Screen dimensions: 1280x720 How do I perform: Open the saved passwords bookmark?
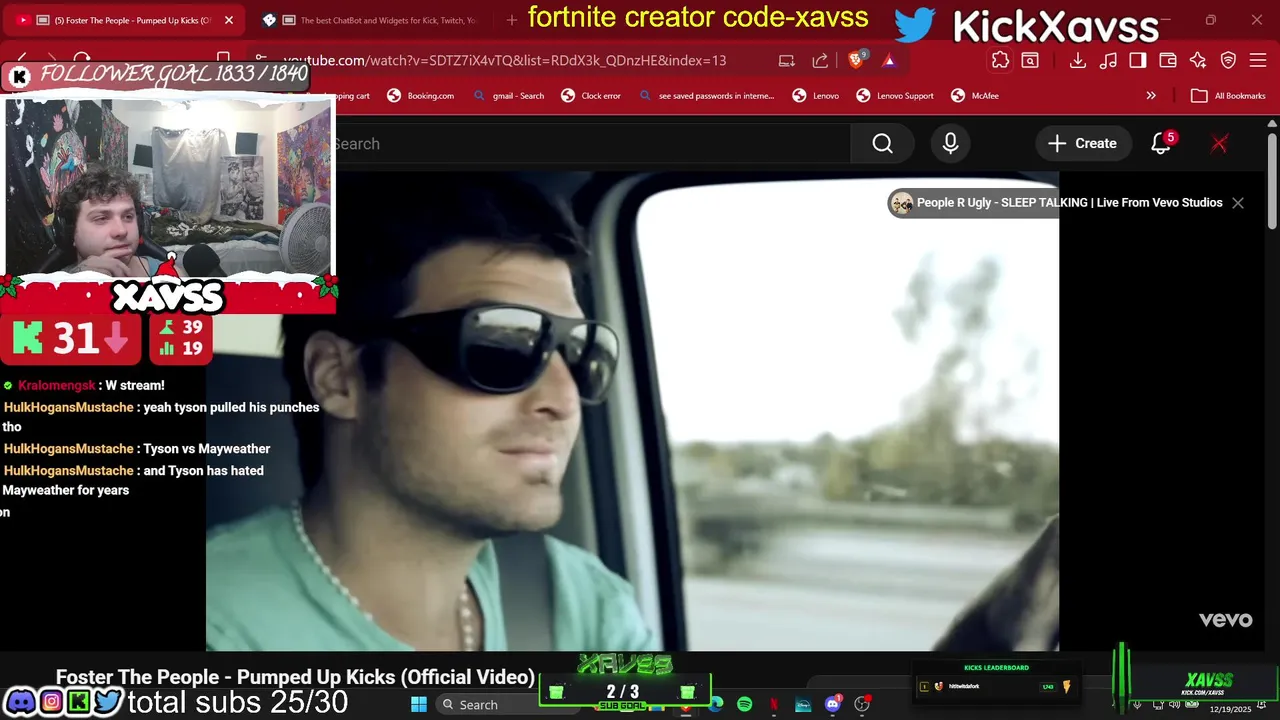click(706, 96)
